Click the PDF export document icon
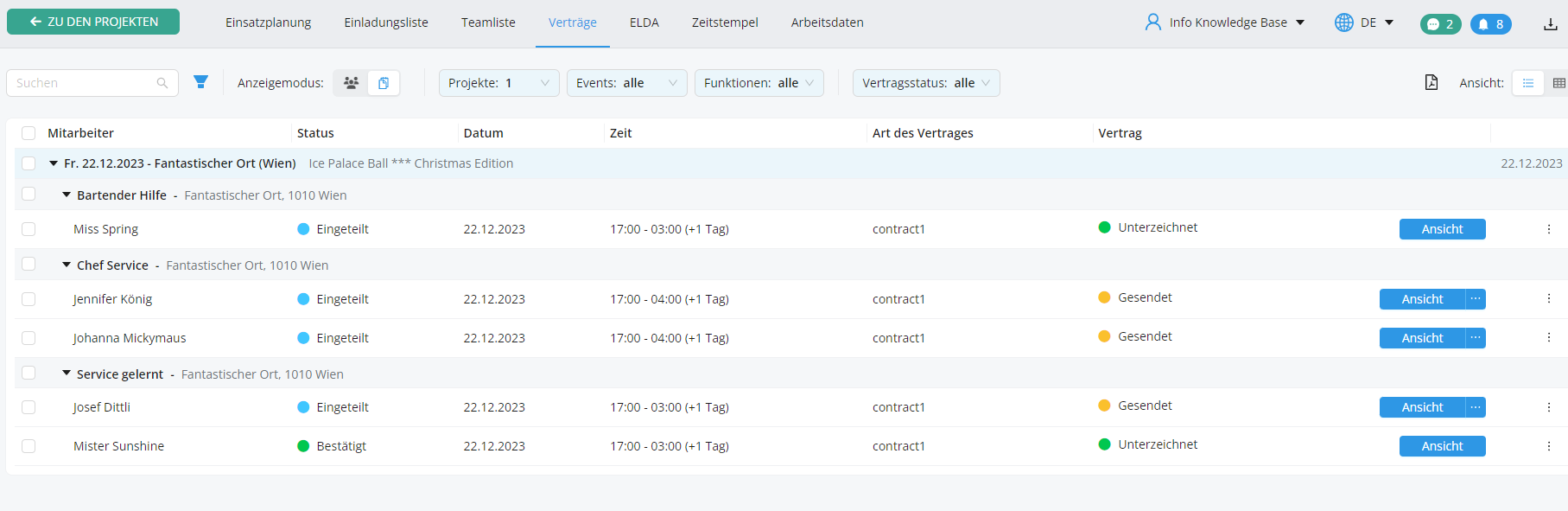 click(1432, 83)
